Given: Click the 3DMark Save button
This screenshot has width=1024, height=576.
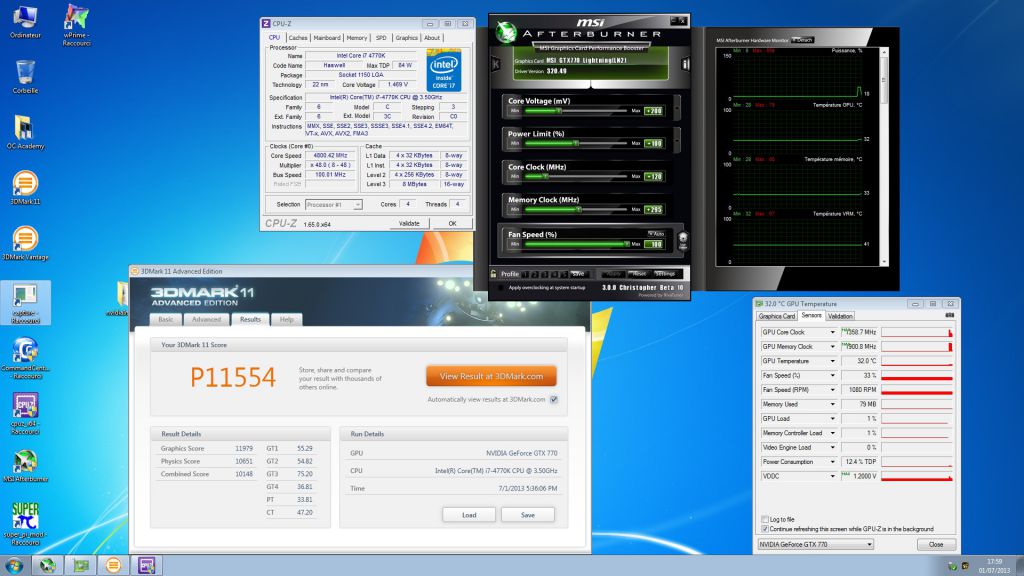Looking at the screenshot, I should pyautogui.click(x=528, y=515).
